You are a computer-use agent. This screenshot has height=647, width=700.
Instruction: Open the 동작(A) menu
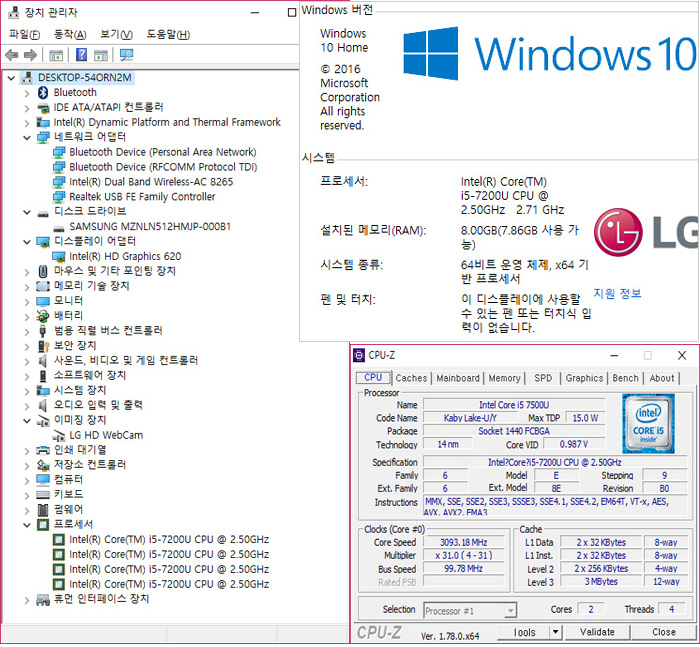70,34
